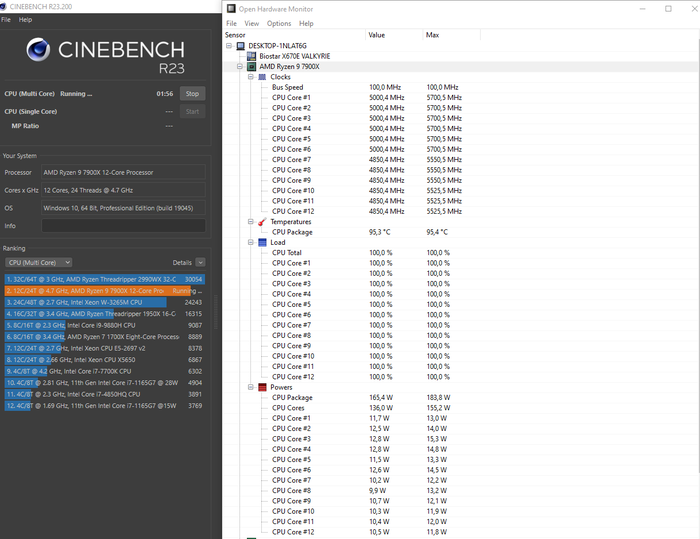Select the Biostar X670E VALKYRIE mainboard icon
The width and height of the screenshot is (700, 539).
(251, 56)
